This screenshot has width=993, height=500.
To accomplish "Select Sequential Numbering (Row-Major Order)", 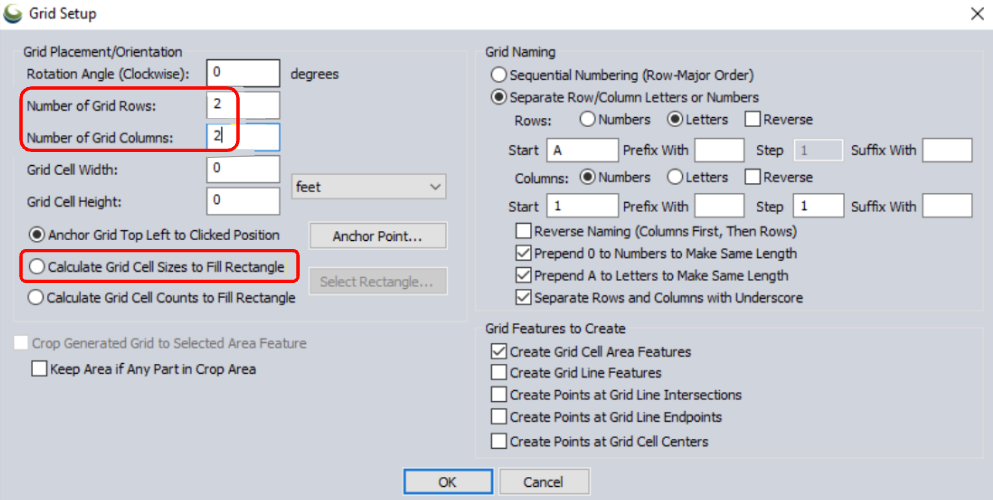I will (x=498, y=75).
